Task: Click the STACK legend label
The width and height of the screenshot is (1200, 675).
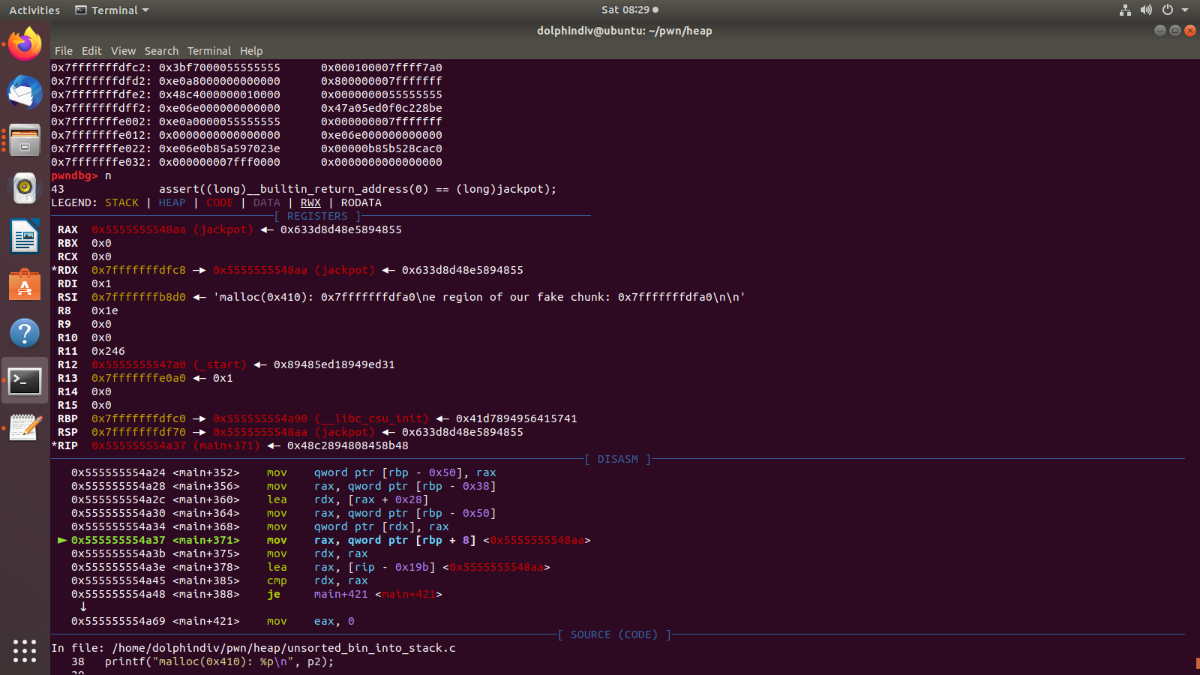Action: click(122, 203)
